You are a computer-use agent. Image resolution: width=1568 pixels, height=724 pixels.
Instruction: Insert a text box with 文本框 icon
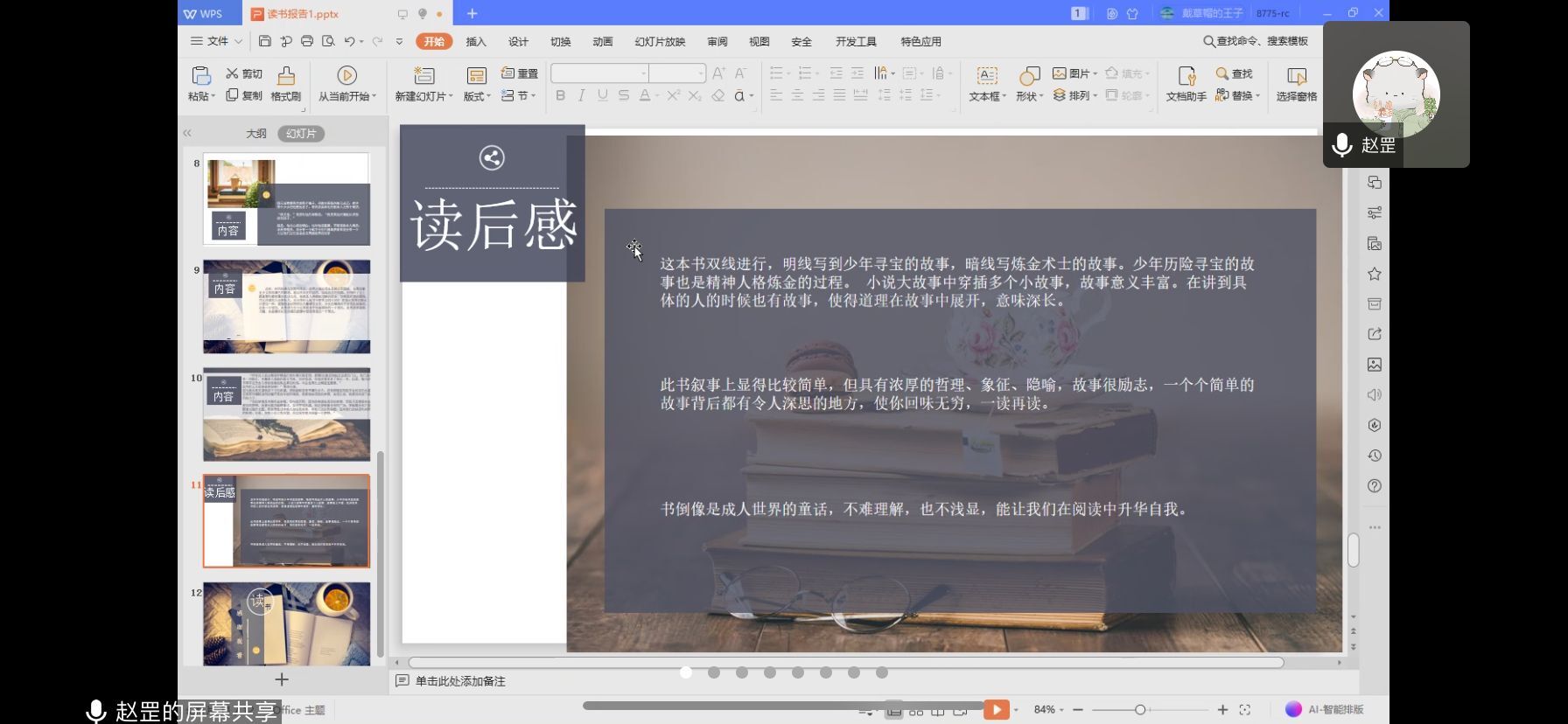pyautogui.click(x=986, y=76)
